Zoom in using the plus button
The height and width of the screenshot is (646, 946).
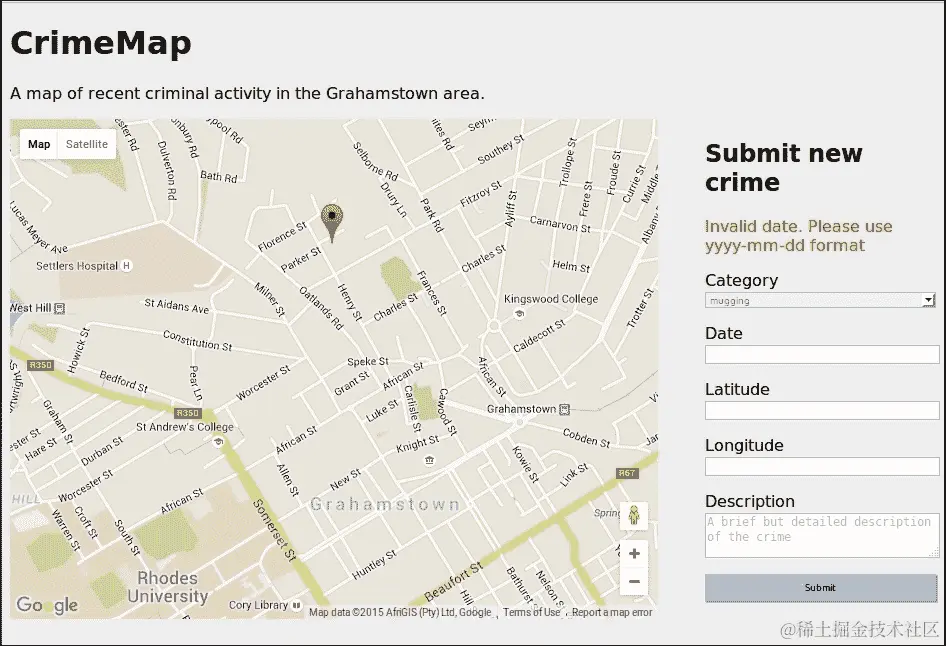pyautogui.click(x=634, y=554)
